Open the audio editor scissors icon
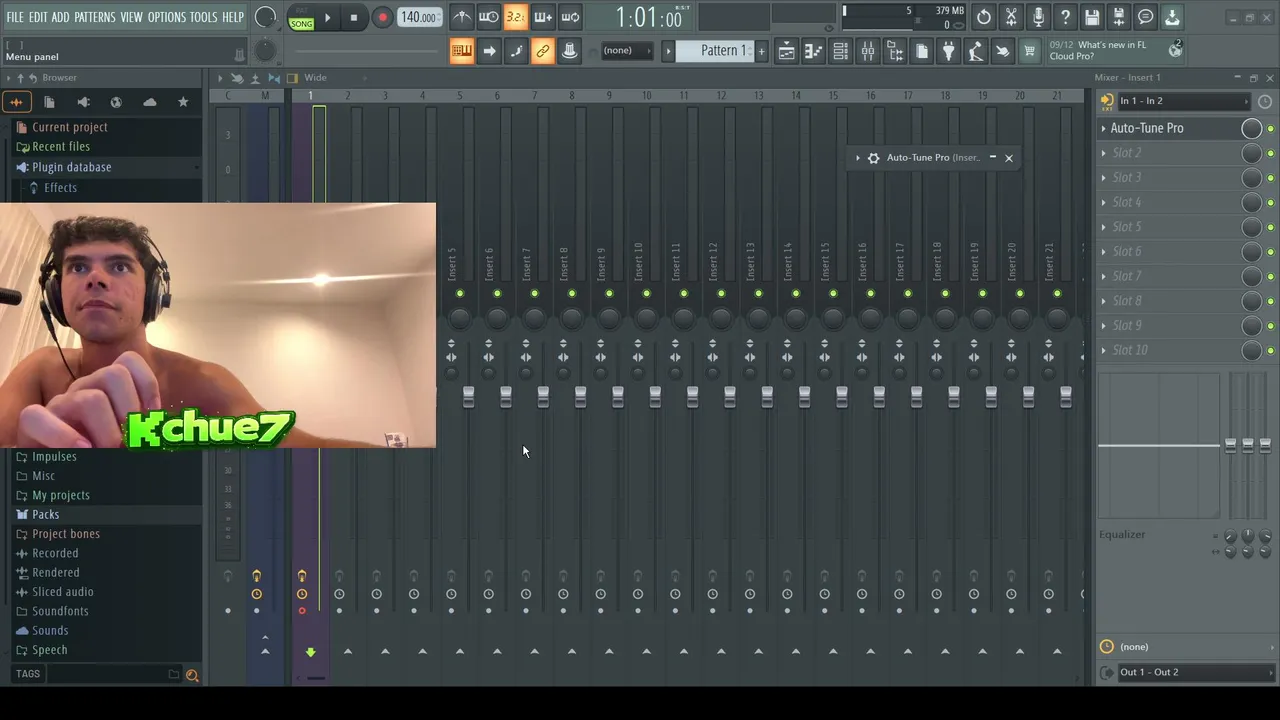Viewport: 1280px width, 720px height. click(x=1011, y=17)
